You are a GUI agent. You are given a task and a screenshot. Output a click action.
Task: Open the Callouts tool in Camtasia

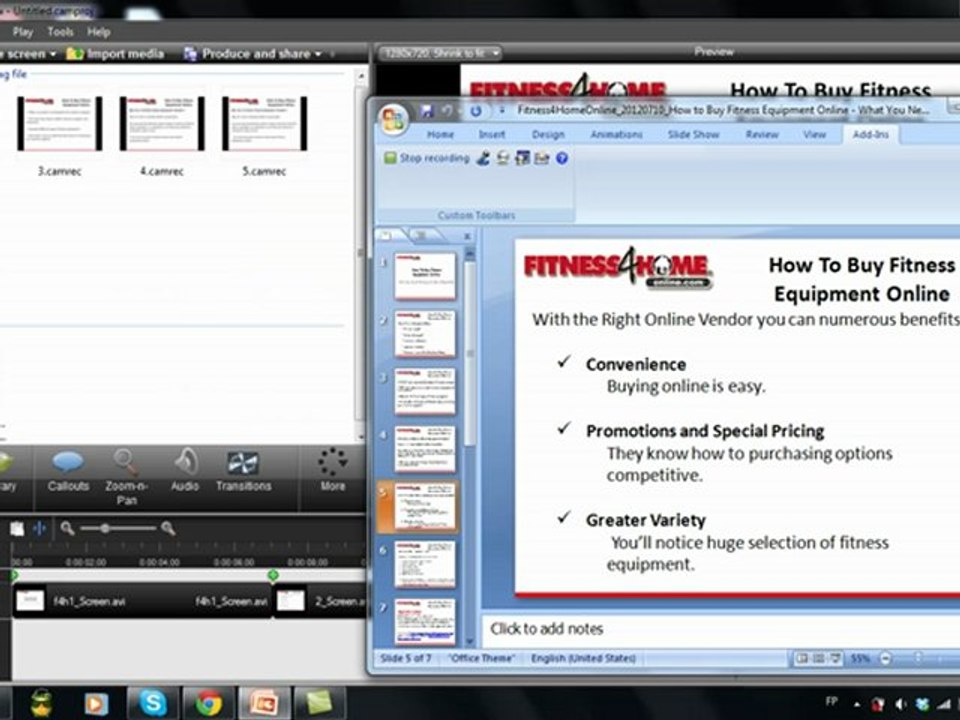click(x=68, y=471)
